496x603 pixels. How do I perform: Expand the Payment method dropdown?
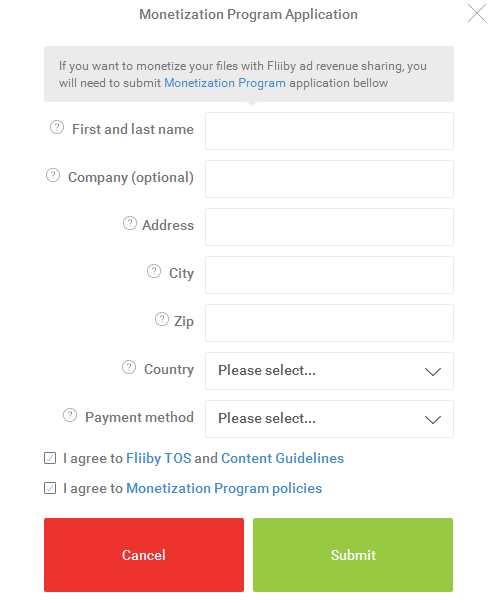pos(330,419)
